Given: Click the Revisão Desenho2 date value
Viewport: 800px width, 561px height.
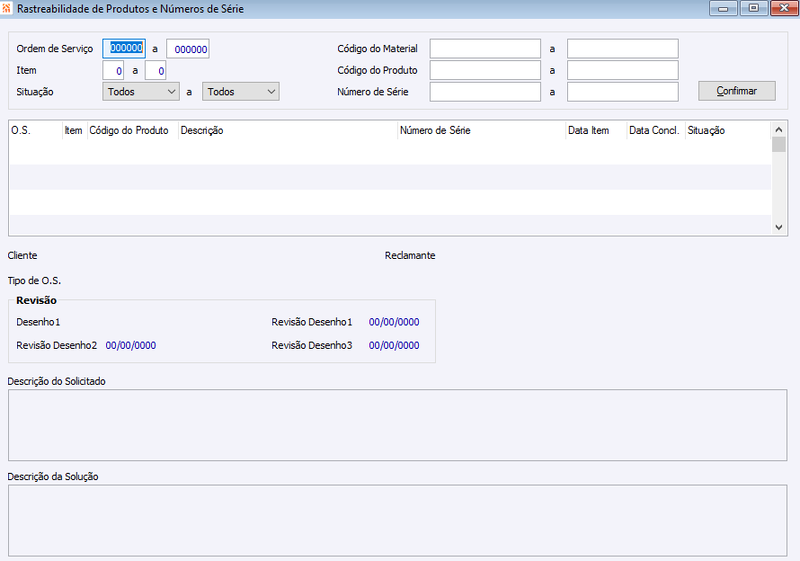Looking at the screenshot, I should click(x=131, y=346).
